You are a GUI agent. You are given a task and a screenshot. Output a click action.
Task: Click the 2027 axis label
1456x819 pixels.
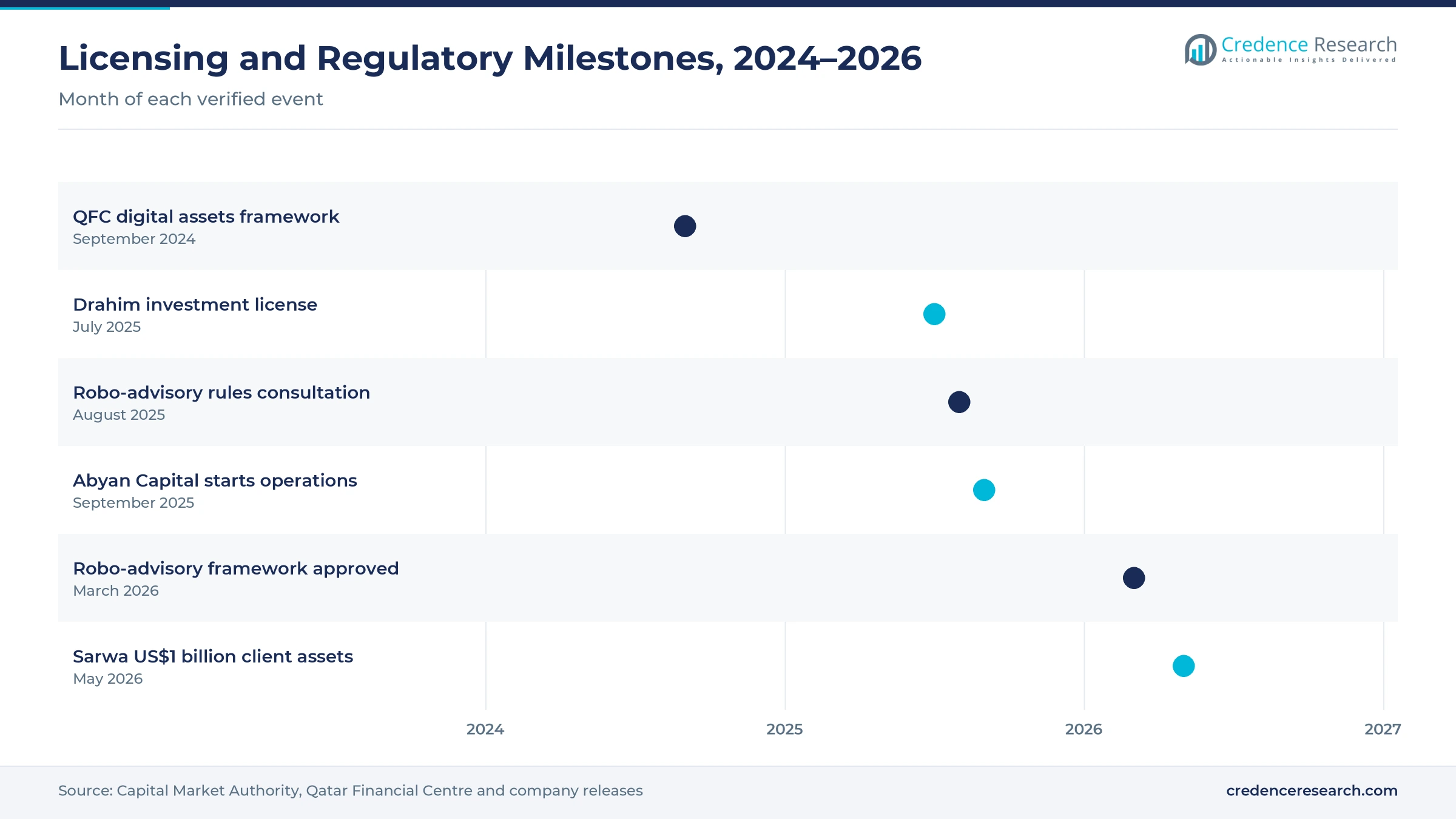[x=1383, y=729]
